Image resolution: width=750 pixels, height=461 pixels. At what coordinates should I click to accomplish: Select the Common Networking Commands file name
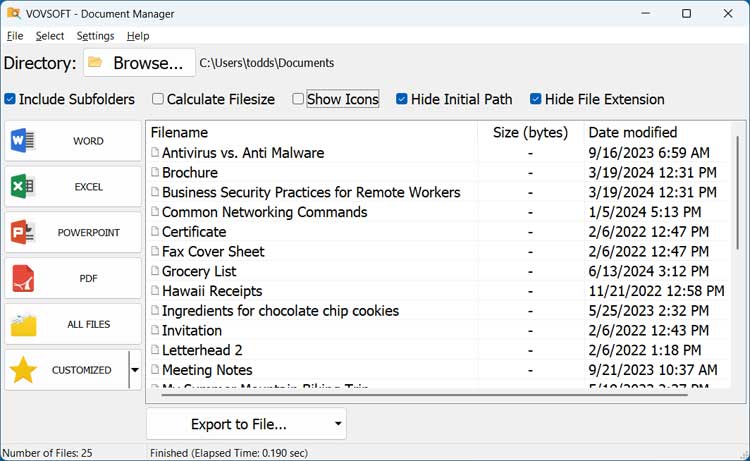(x=265, y=212)
